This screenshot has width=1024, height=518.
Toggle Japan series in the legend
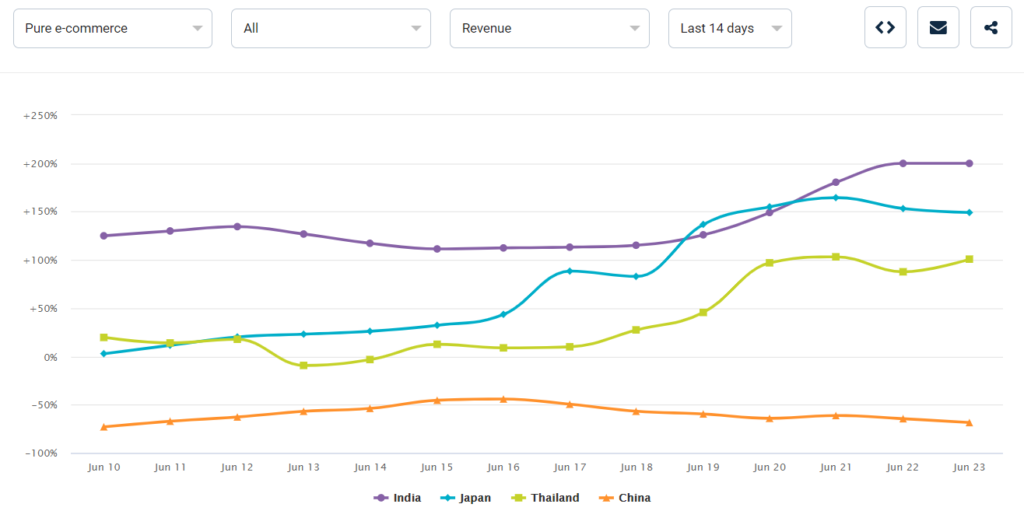coord(466,498)
